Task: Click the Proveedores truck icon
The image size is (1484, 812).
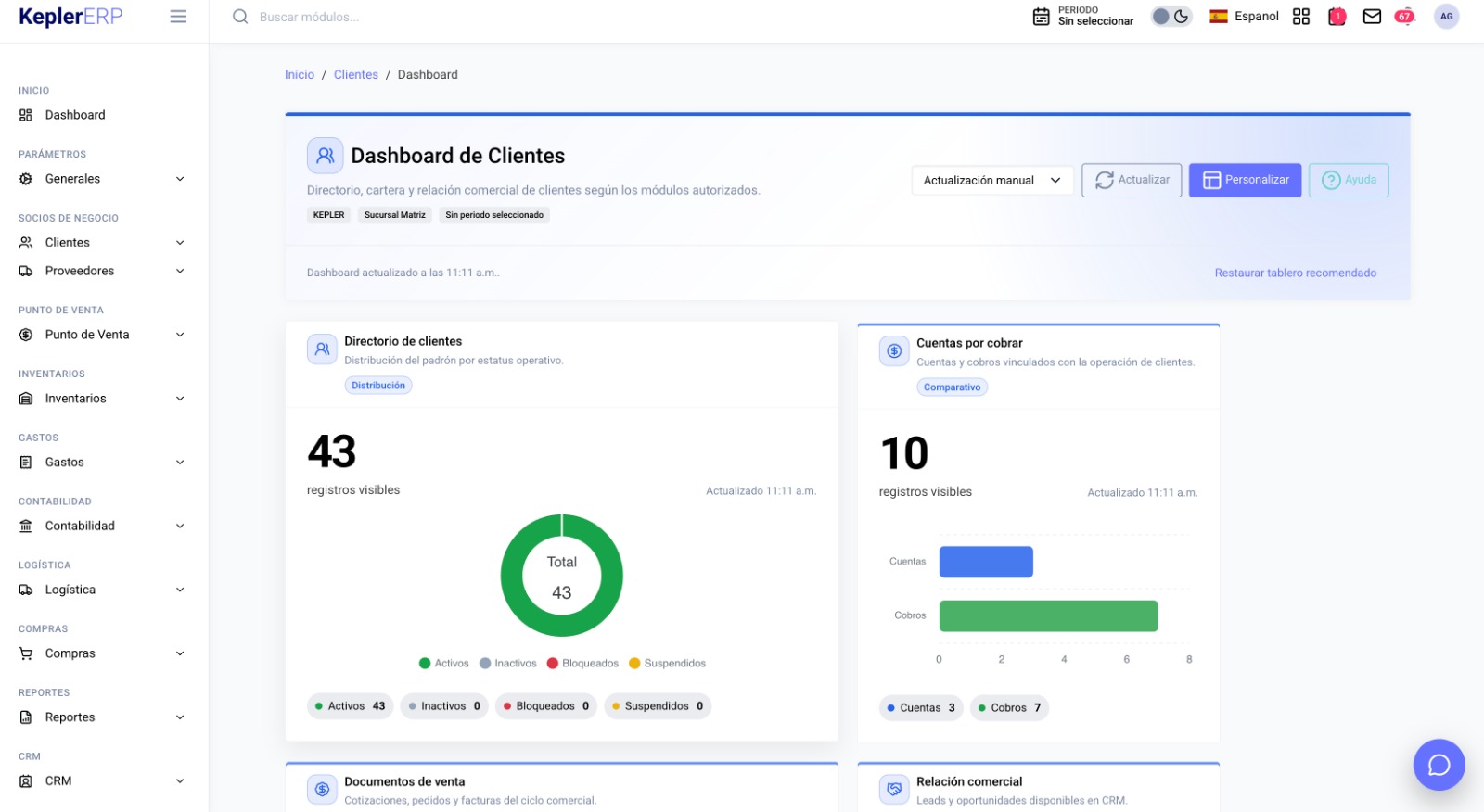Action: point(26,271)
